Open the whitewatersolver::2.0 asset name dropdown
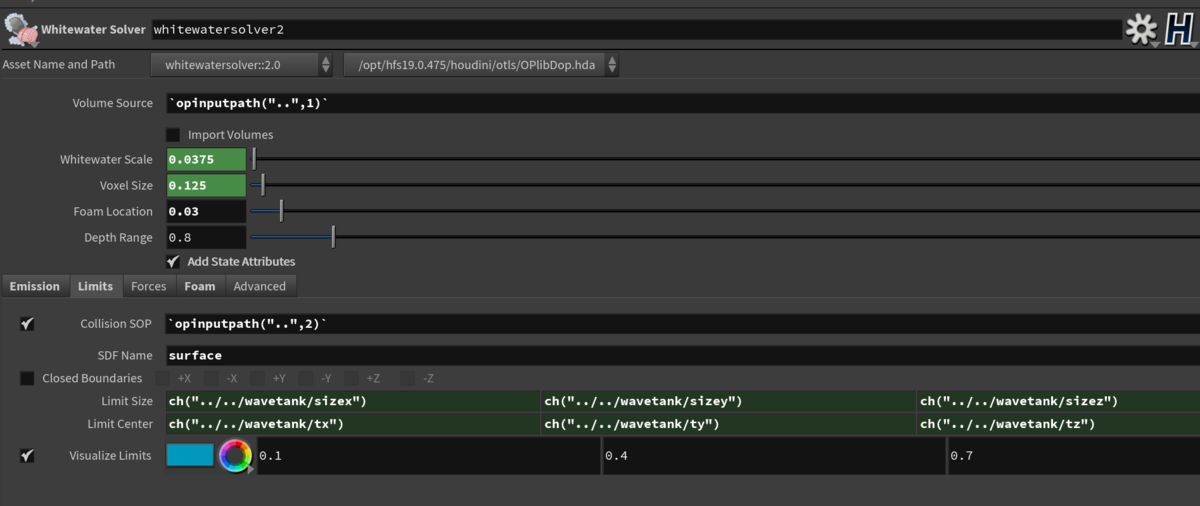Image resolution: width=1200 pixels, height=506 pixels. click(243, 65)
